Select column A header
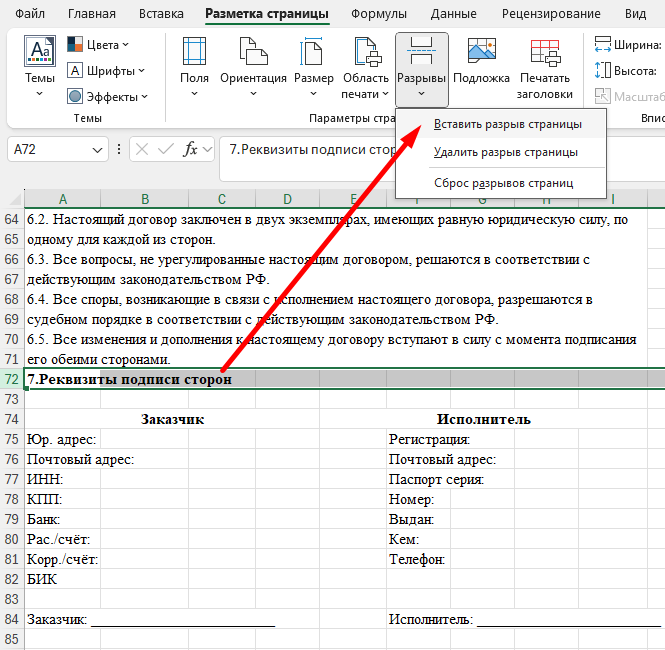This screenshot has height=650, width=665. [62, 199]
